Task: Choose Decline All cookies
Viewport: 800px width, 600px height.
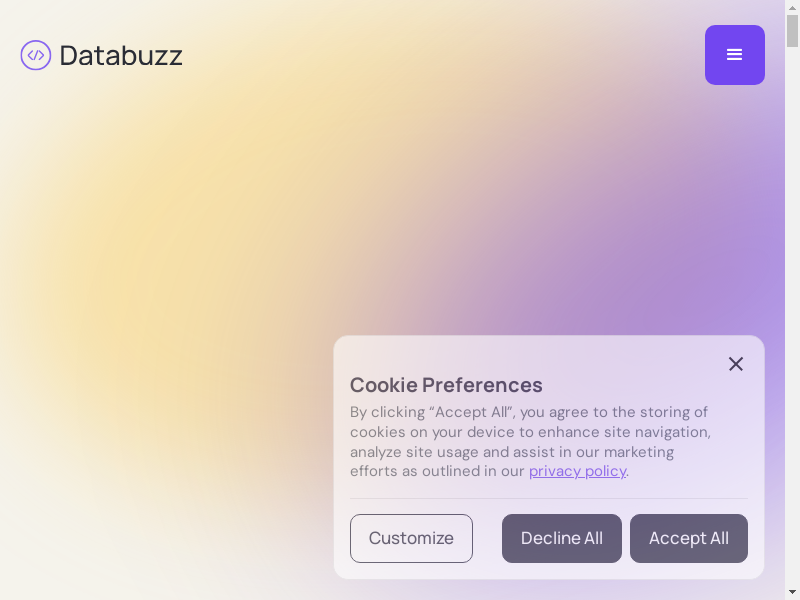Action: [561, 538]
